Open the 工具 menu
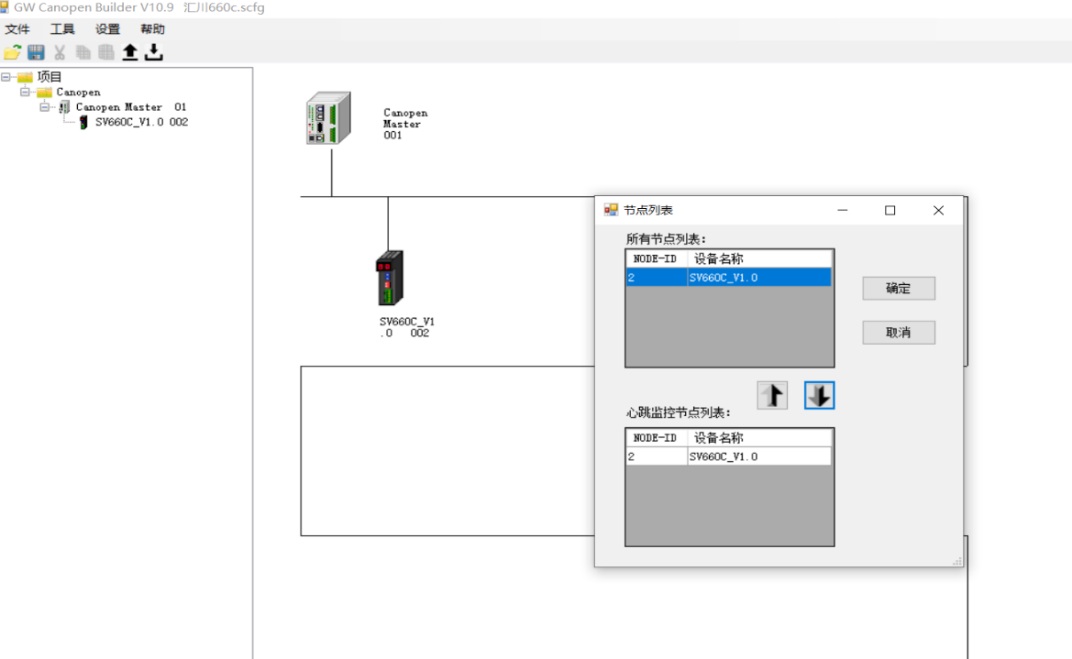 (62, 29)
